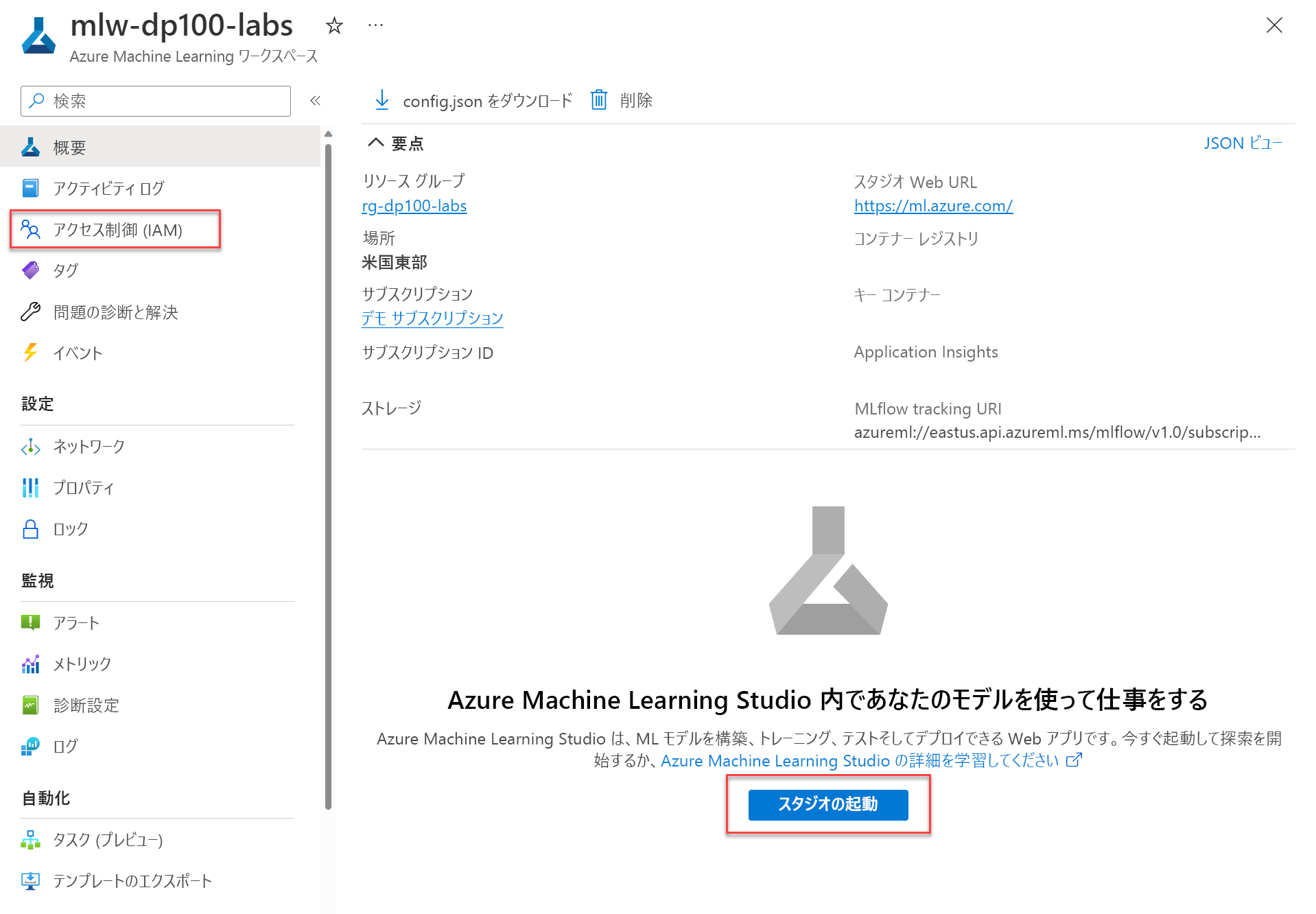1316x914 pixels.
Task: Open テンプレートのエクスポート
Action: (132, 881)
